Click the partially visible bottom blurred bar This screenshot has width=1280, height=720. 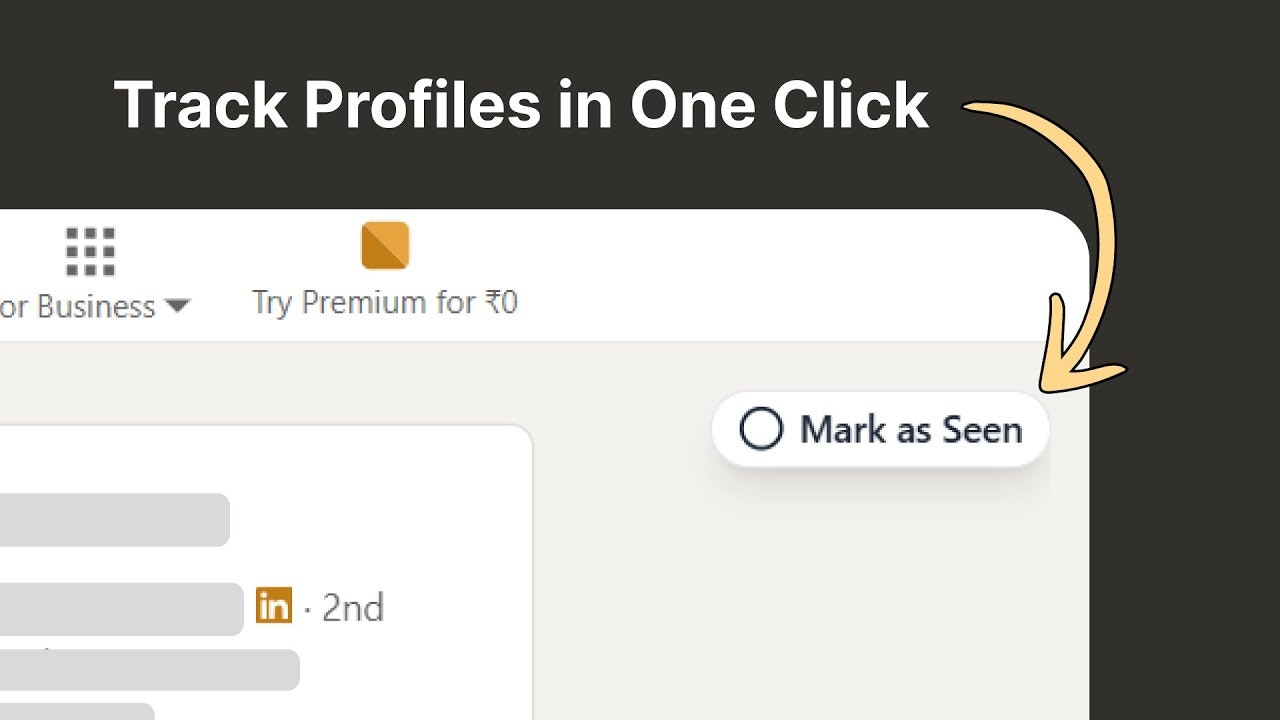[x=77, y=711]
